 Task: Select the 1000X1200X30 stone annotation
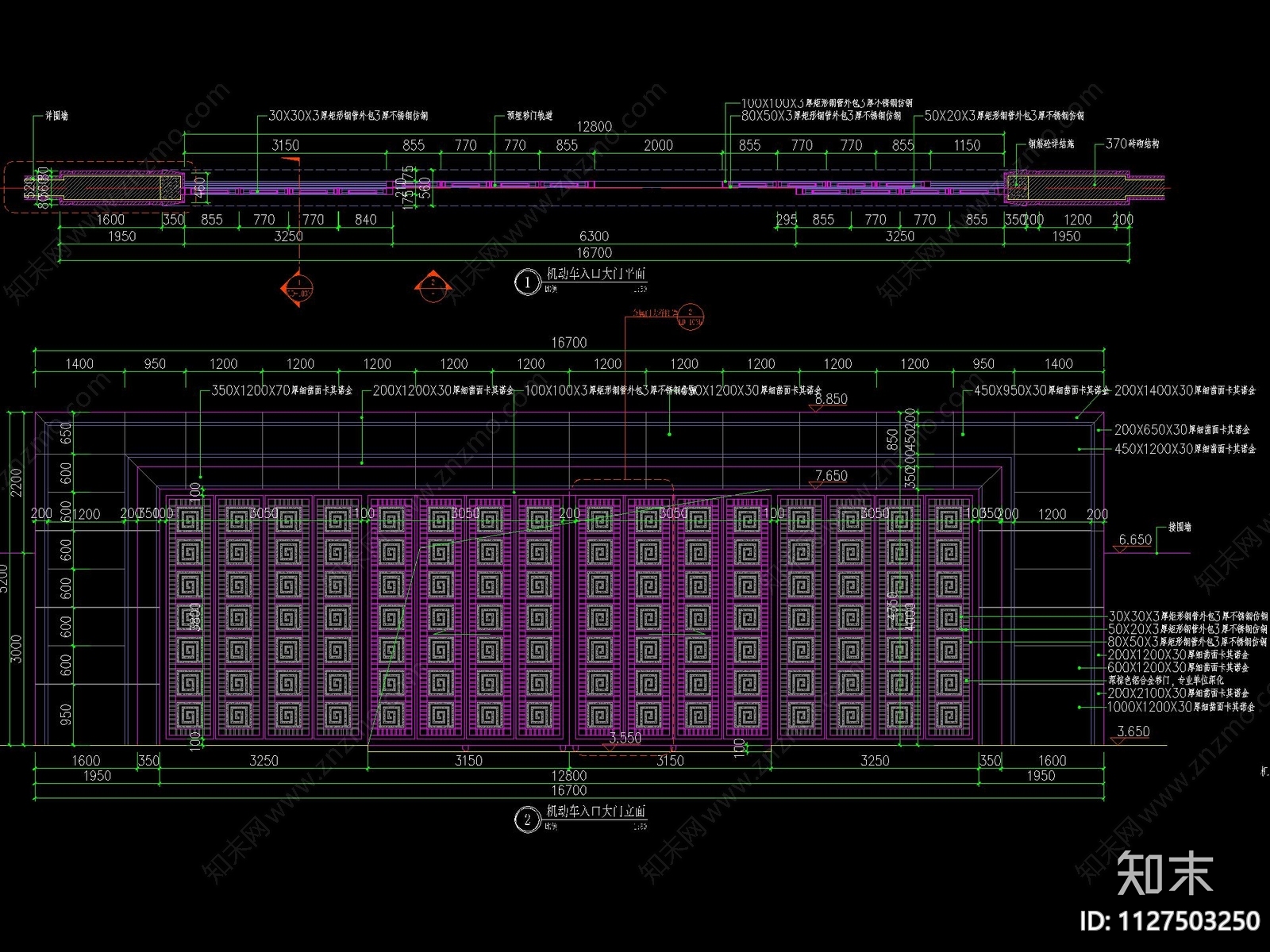click(x=1181, y=706)
